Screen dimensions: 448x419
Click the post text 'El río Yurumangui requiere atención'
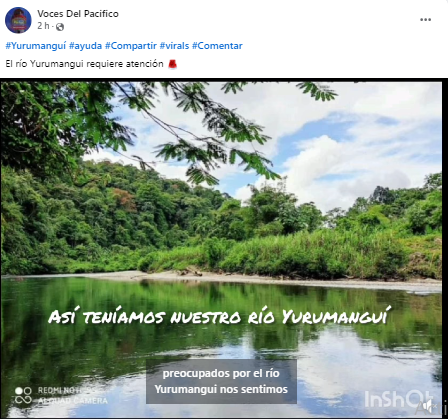84,64
